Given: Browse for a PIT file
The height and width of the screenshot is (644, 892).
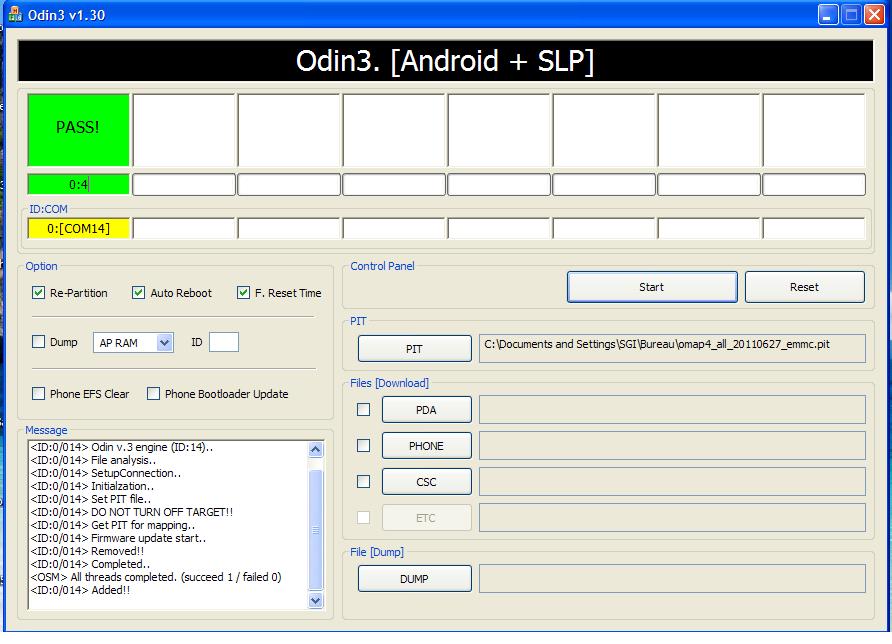Looking at the screenshot, I should point(414,349).
